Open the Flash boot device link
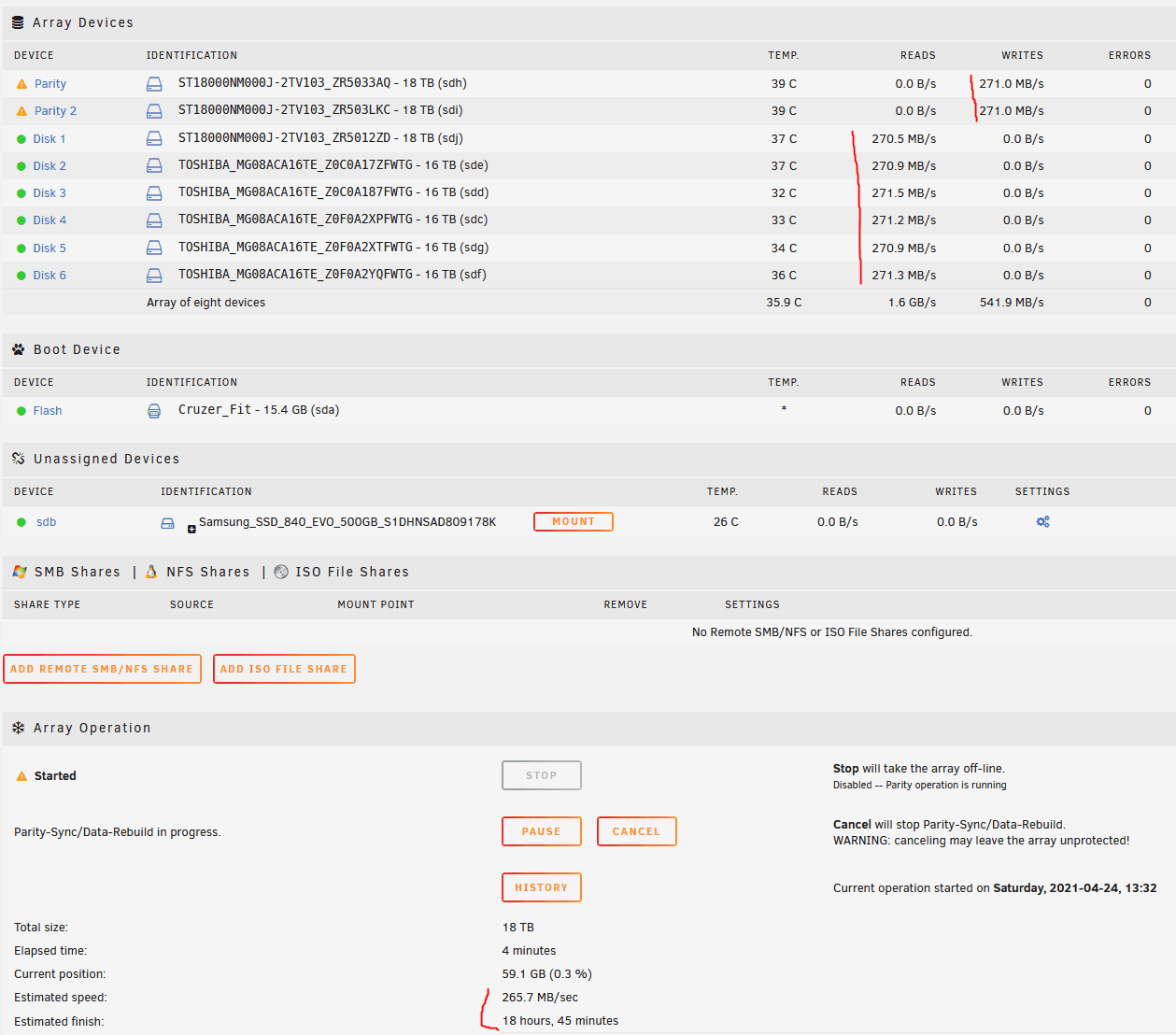The width and height of the screenshot is (1176, 1035). 48,411
